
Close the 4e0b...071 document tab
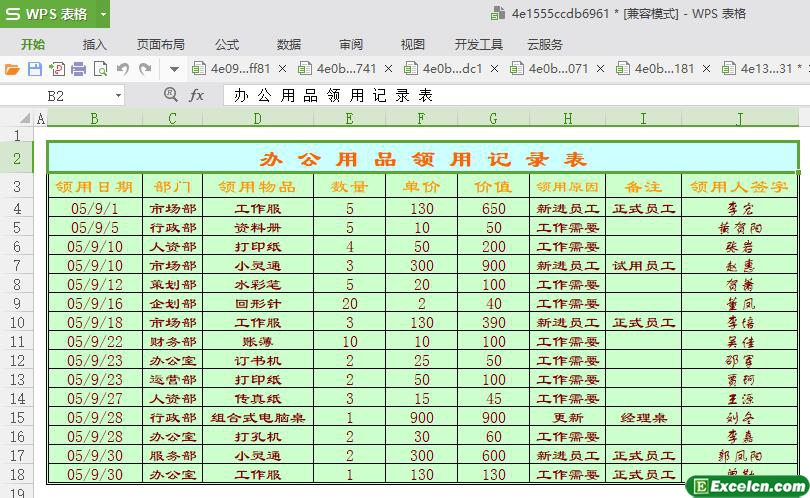[600, 69]
